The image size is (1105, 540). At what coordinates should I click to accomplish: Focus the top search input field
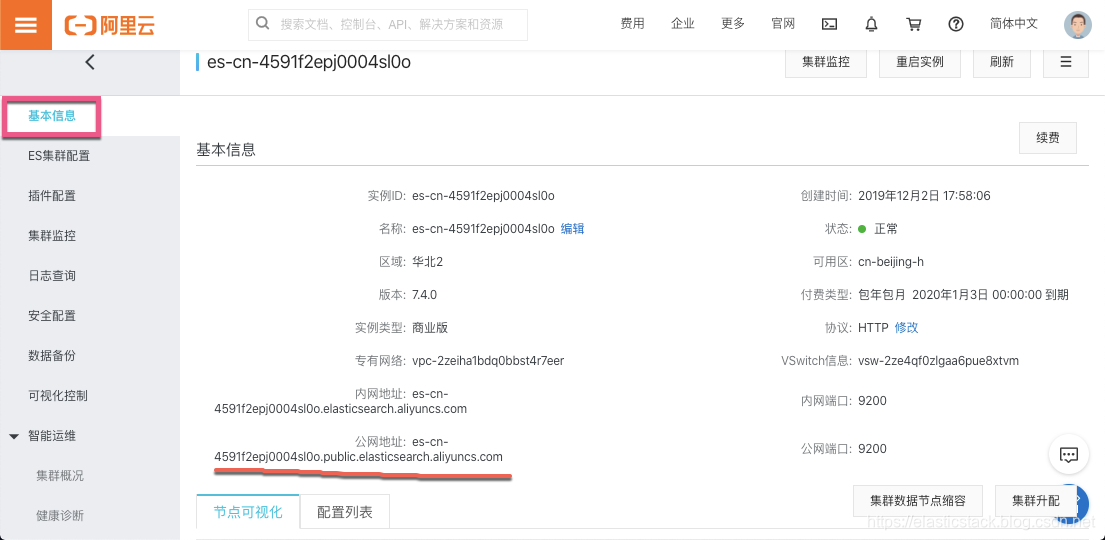(x=388, y=25)
